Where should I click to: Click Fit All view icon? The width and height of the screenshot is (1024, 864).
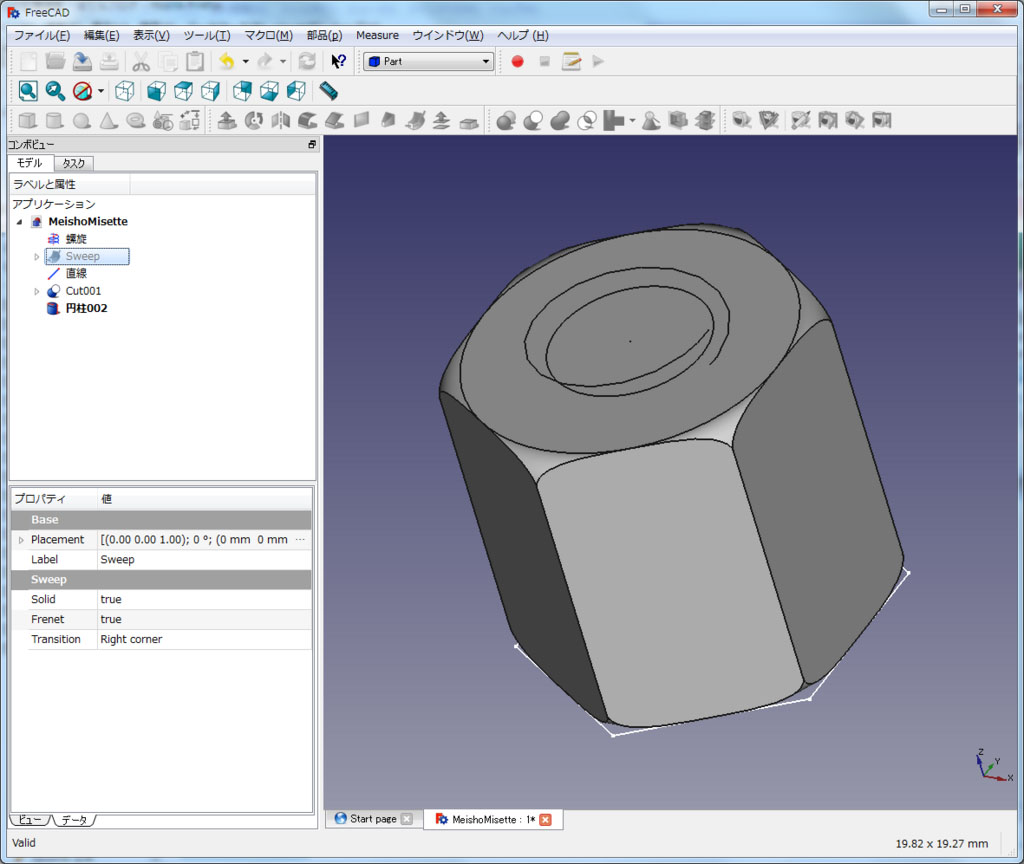(x=28, y=91)
